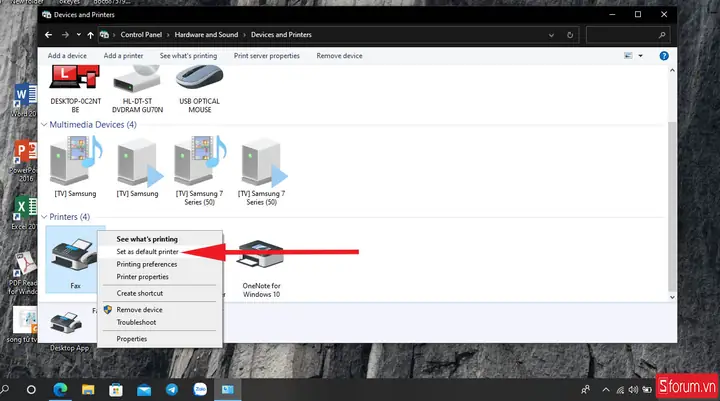Choose Remove device in context menu

pyautogui.click(x=140, y=310)
